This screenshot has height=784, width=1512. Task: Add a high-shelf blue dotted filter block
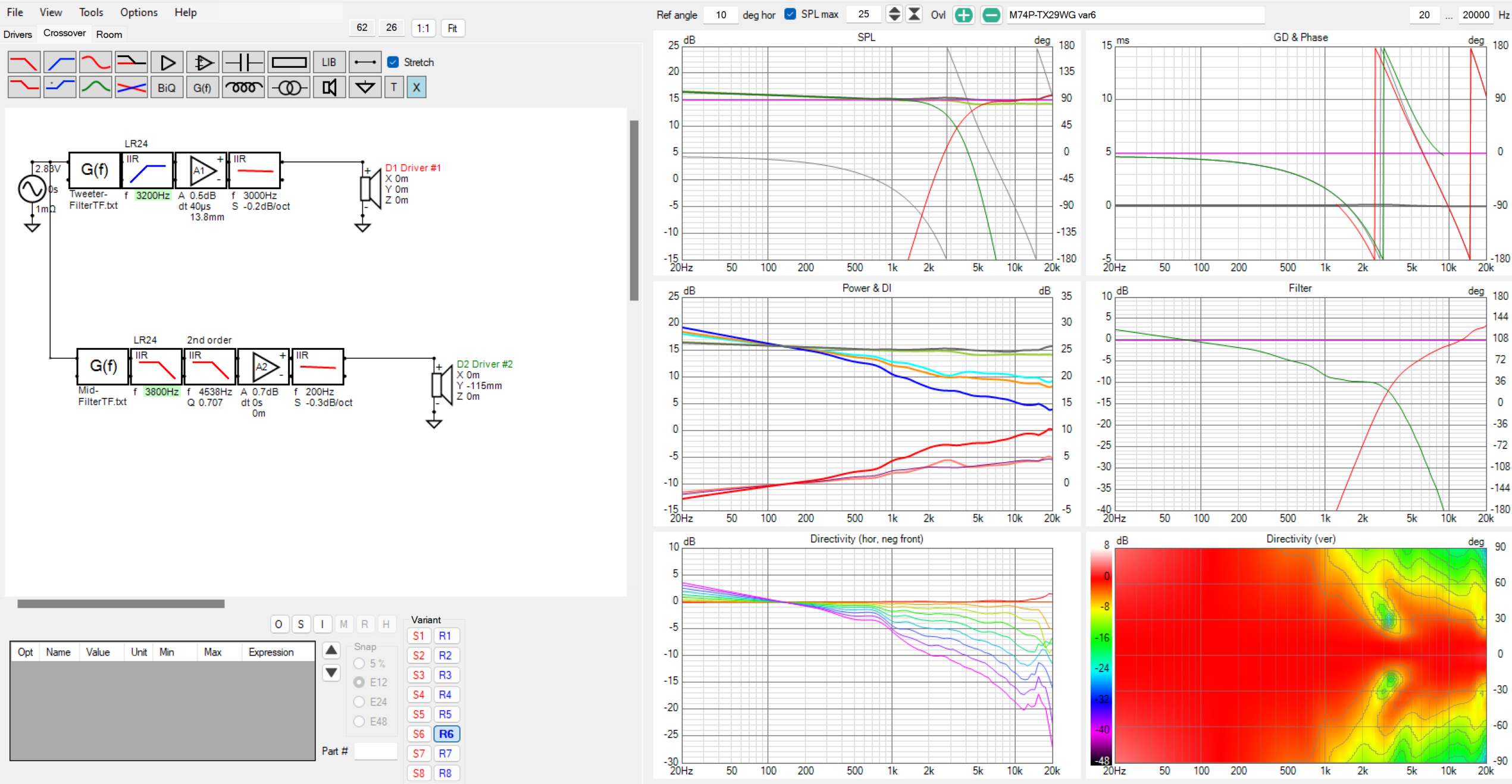[x=60, y=87]
